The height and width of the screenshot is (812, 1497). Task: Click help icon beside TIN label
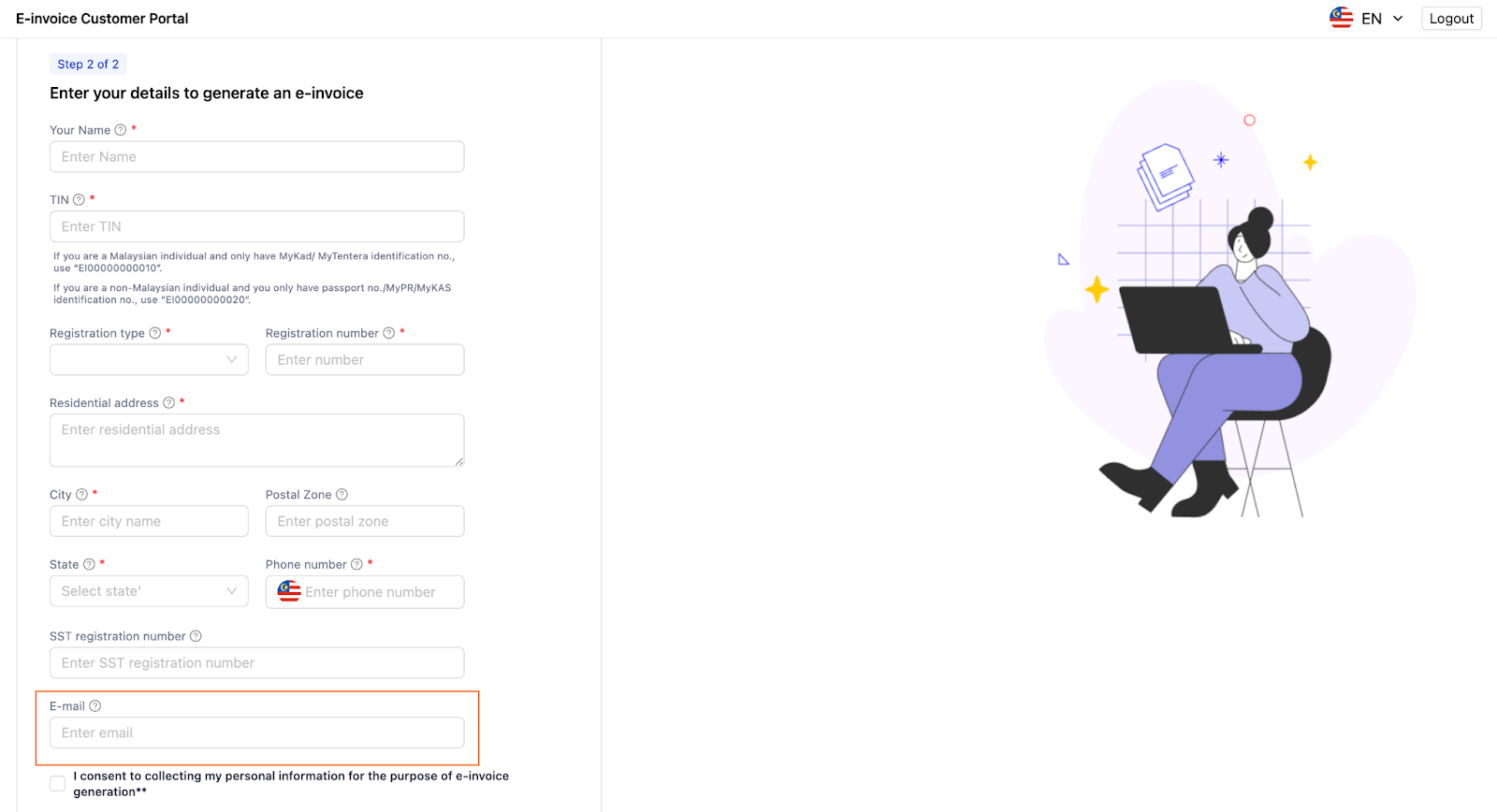point(79,199)
